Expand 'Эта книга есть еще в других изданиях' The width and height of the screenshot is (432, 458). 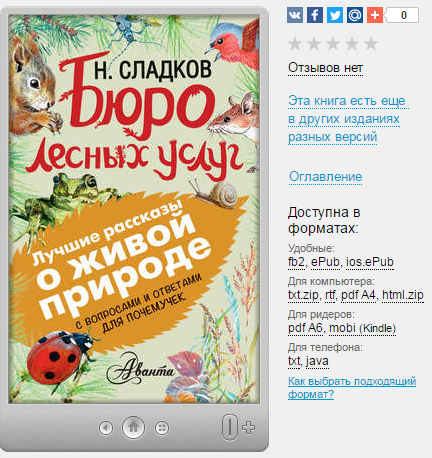tap(347, 119)
